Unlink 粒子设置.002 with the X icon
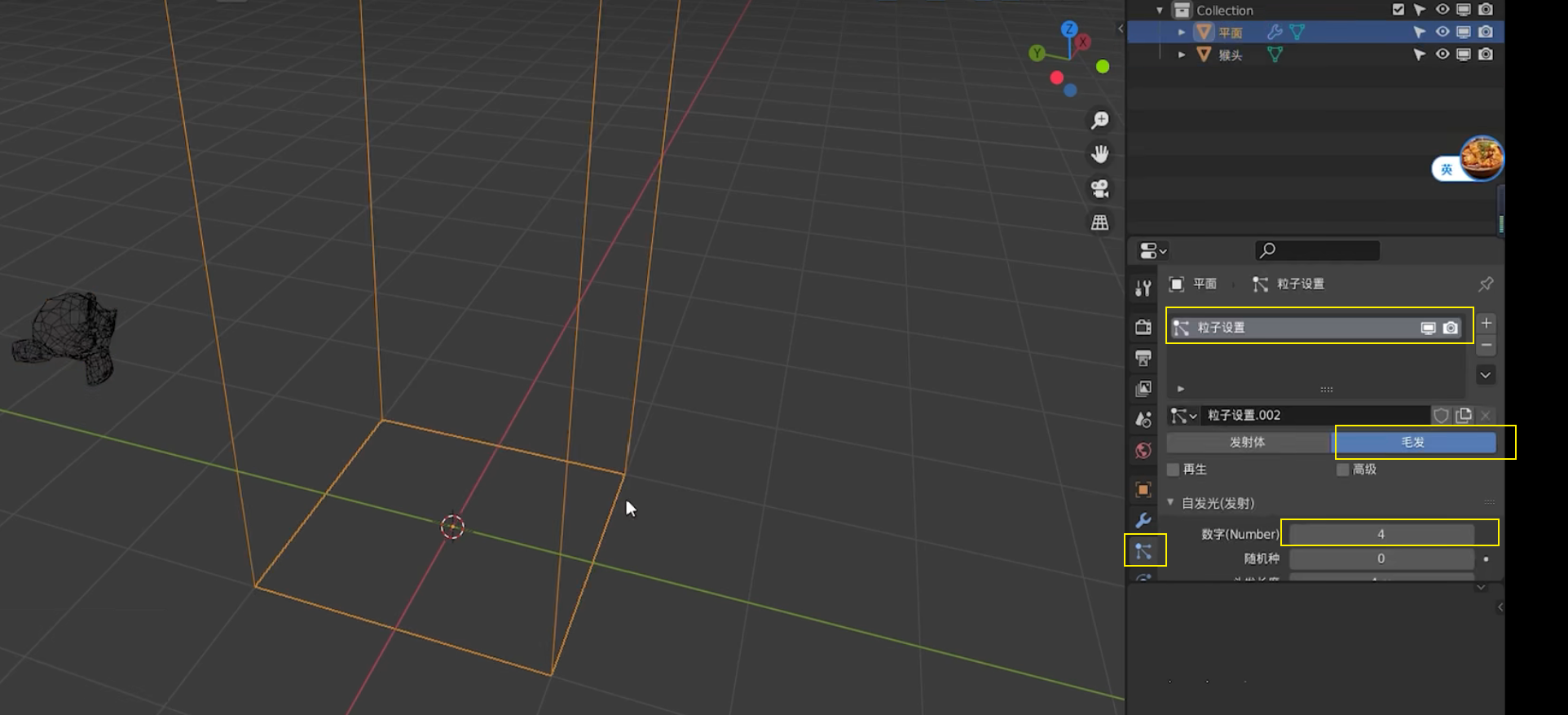 pyautogui.click(x=1486, y=416)
